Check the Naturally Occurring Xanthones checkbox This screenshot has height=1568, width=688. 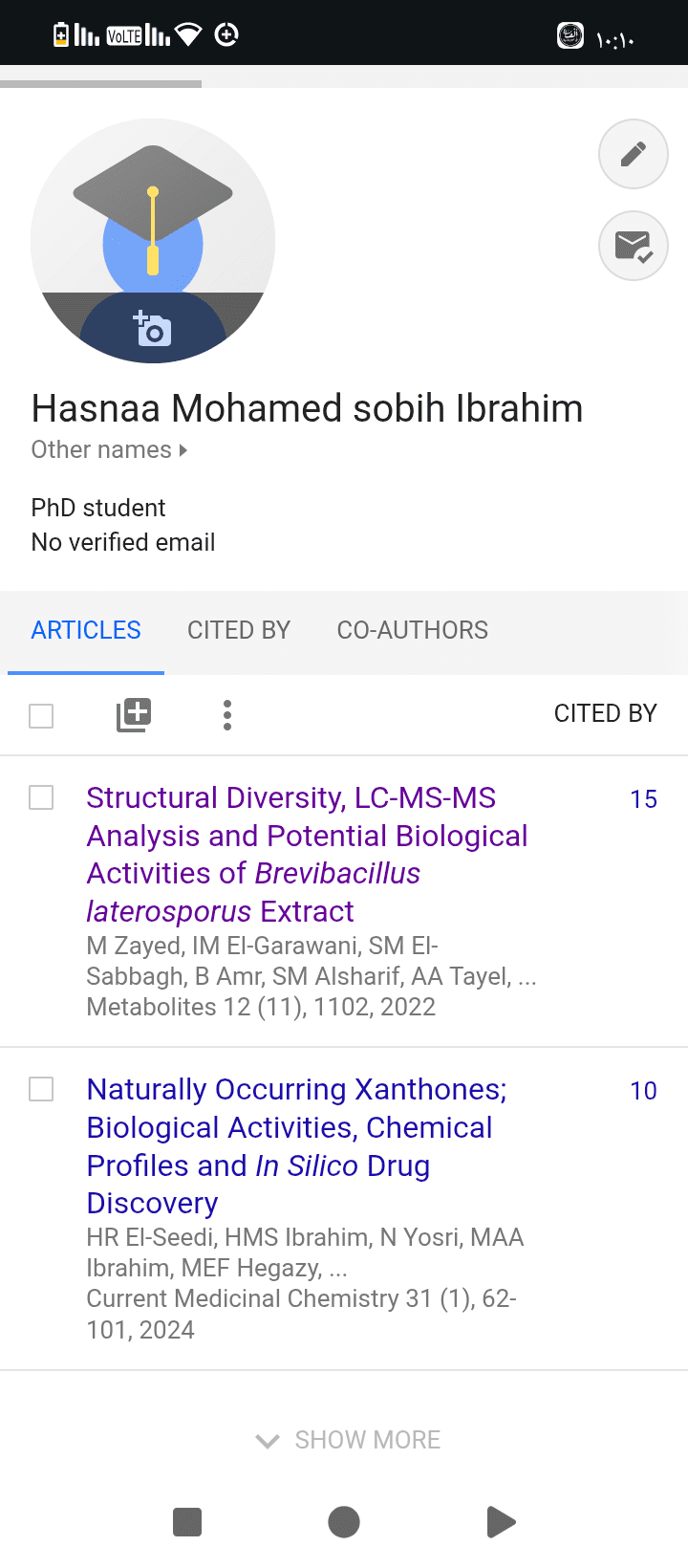(x=41, y=1089)
